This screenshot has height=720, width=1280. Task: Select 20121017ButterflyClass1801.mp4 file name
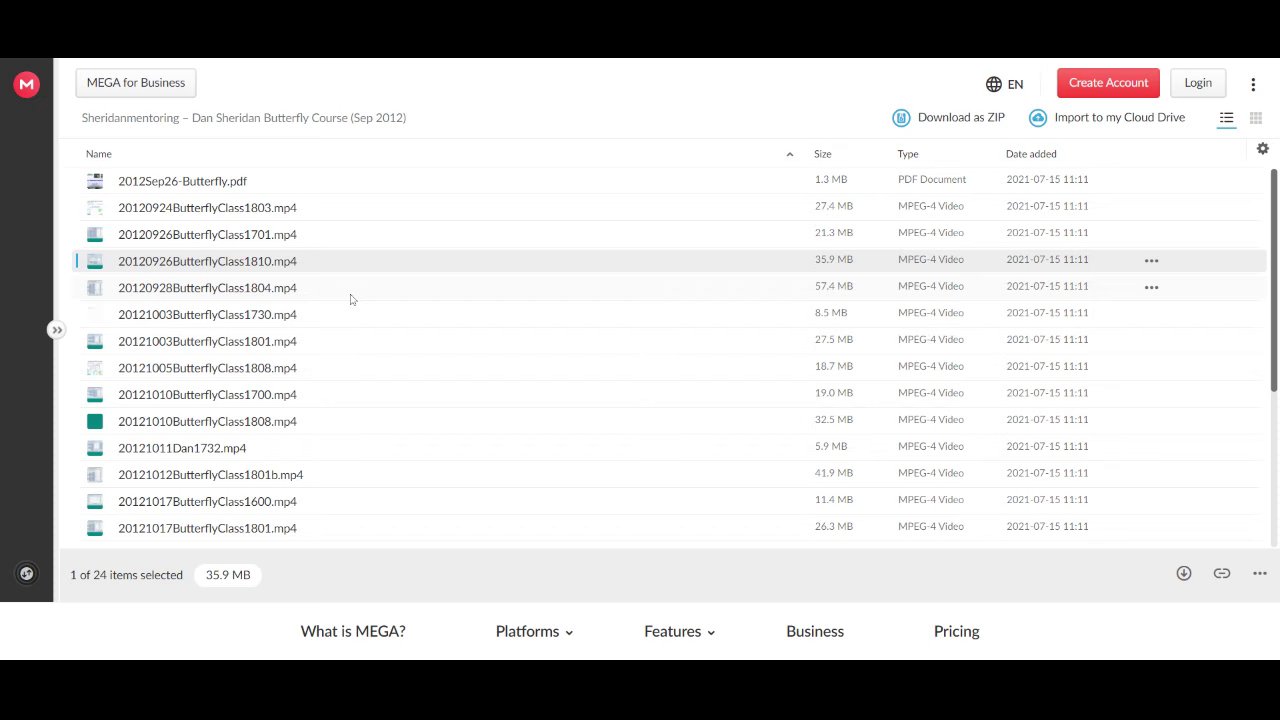pyautogui.click(x=207, y=528)
